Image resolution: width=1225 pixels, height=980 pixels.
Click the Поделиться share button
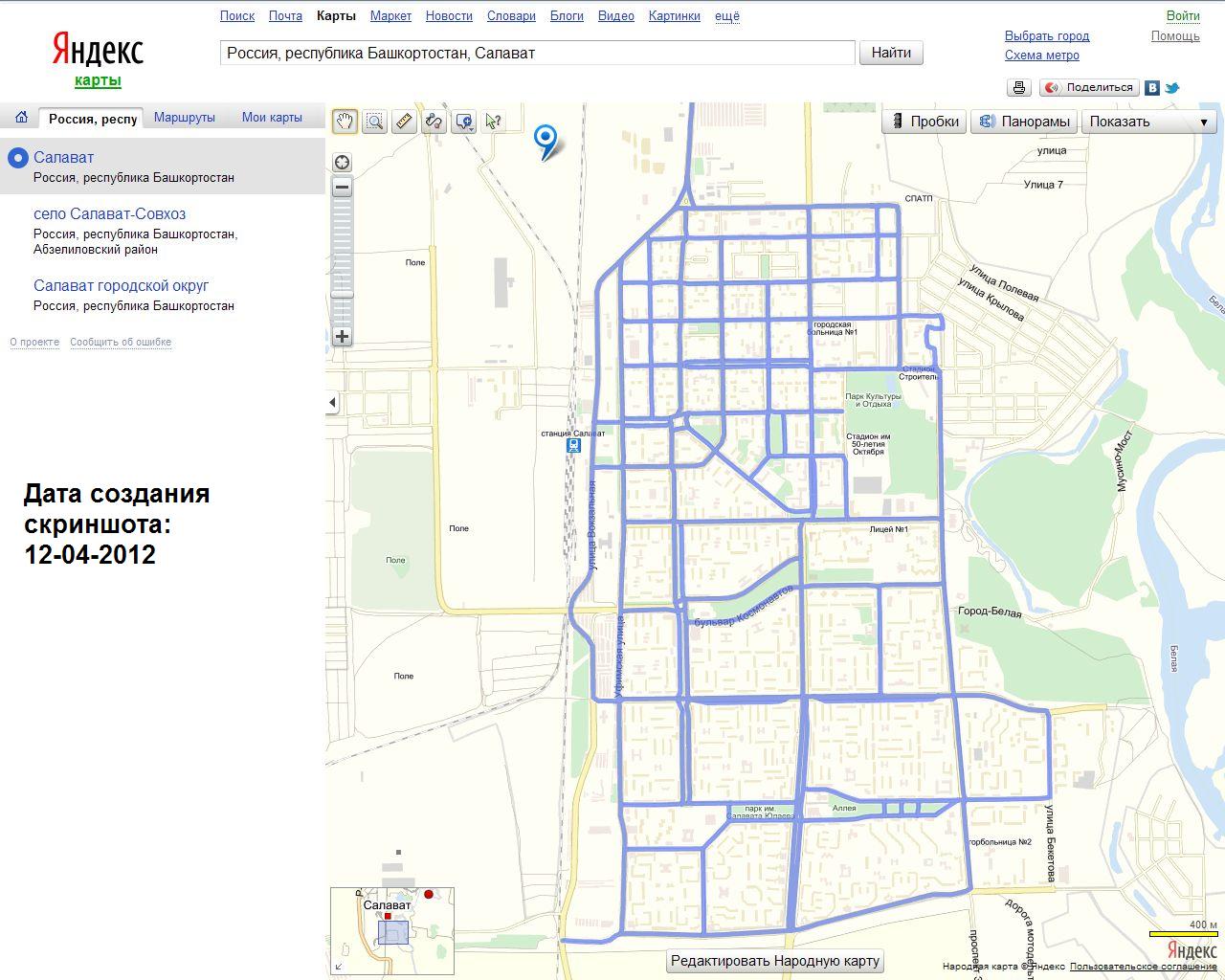1089,87
